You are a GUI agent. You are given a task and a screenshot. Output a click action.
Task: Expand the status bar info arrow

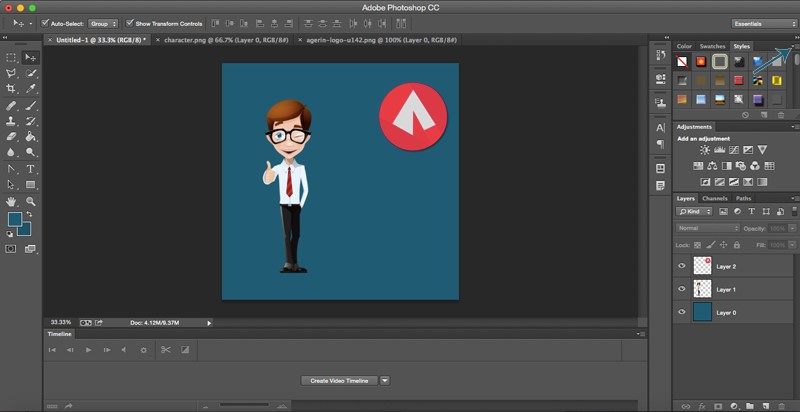click(209, 323)
